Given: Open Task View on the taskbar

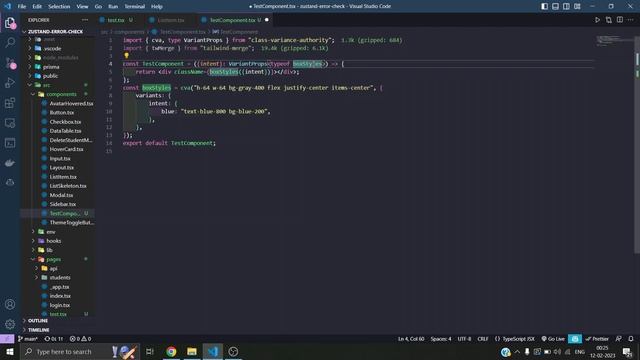Looking at the screenshot, I should click(150, 351).
